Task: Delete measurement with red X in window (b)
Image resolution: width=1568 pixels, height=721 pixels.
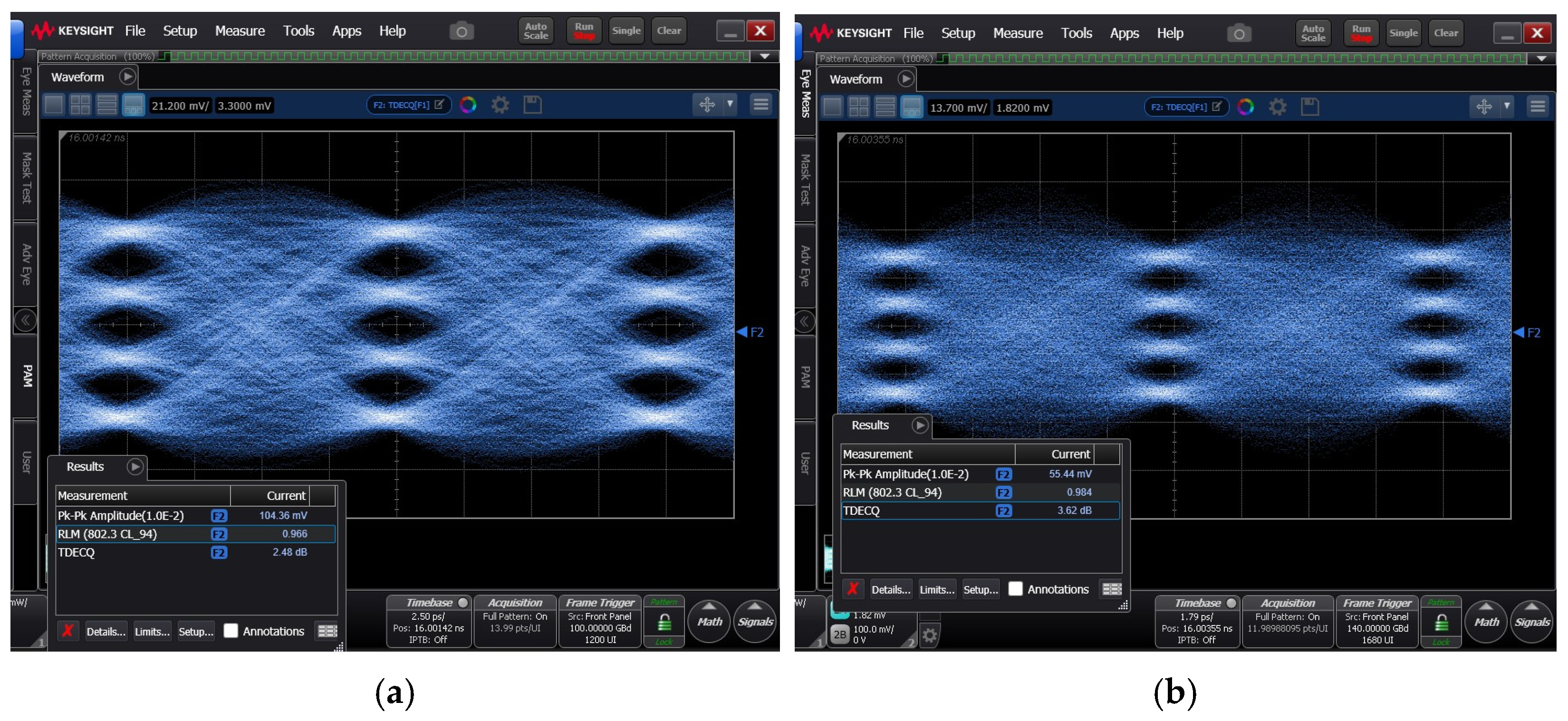Action: tap(853, 588)
